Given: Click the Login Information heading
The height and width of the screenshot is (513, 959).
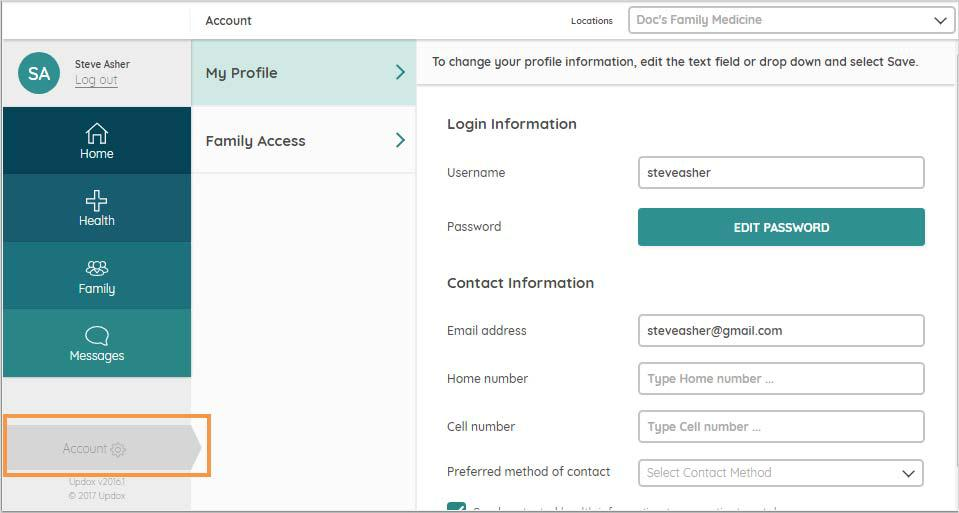Looking at the screenshot, I should coord(512,124).
